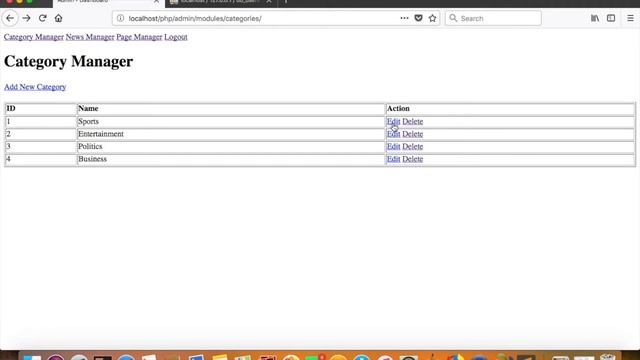Image resolution: width=640 pixels, height=360 pixels.
Task: Switch to the second localhost tab
Action: click(220, 2)
